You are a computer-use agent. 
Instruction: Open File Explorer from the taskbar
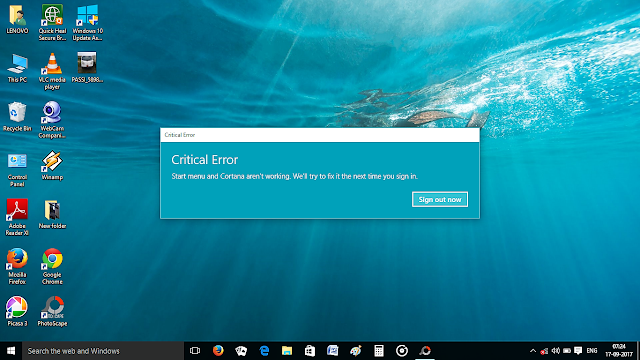287,351
